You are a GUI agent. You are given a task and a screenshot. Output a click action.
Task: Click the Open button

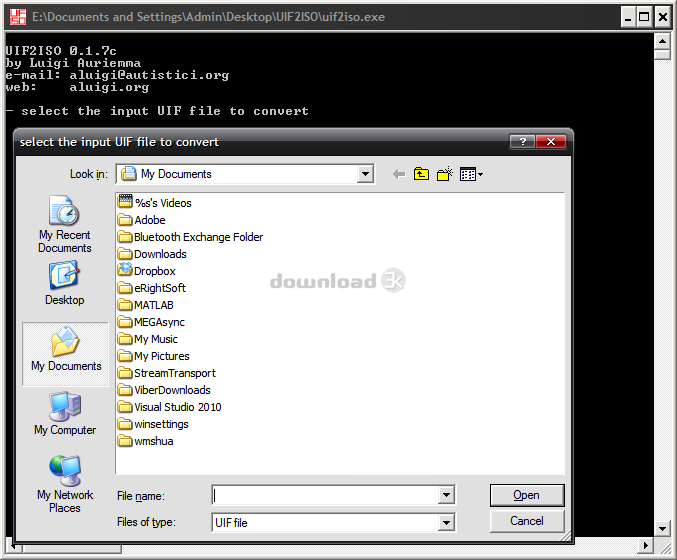coord(527,495)
